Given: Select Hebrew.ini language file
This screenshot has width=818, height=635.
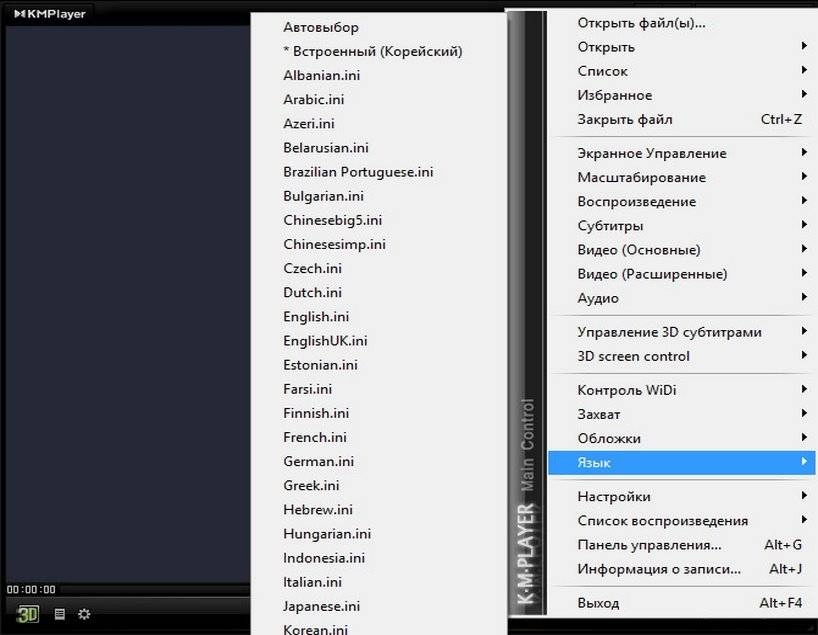Looking at the screenshot, I should point(379,510).
